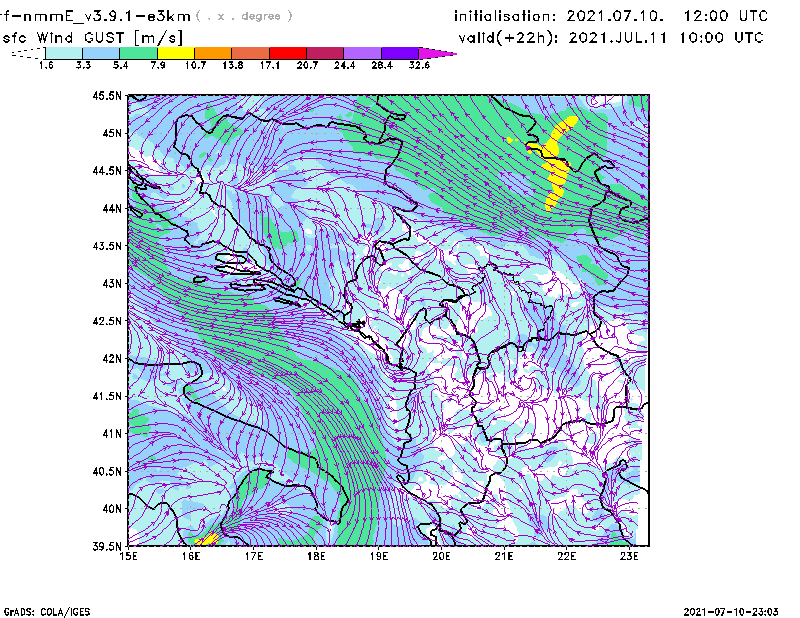Click the legend value 28.4
Screen dimensions: 800x618
(382, 65)
